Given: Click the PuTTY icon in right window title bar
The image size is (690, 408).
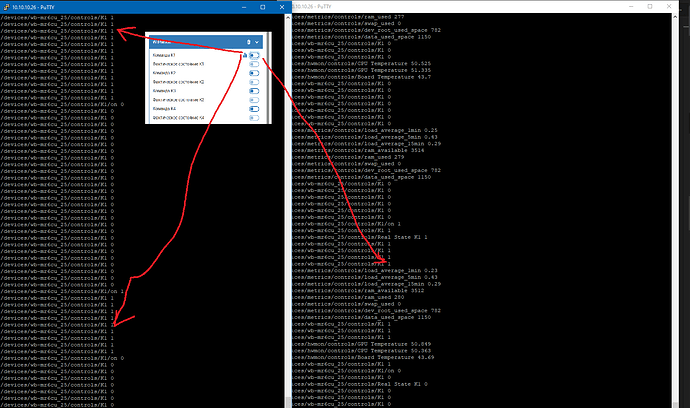Looking at the screenshot, I should pos(294,5).
